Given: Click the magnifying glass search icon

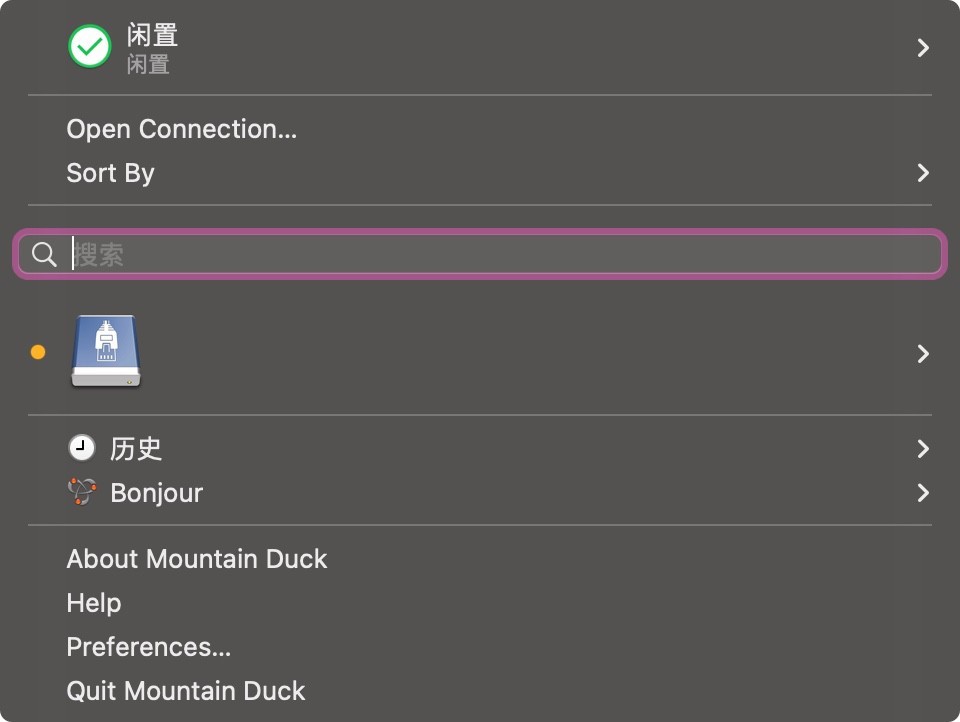Looking at the screenshot, I should [x=43, y=253].
